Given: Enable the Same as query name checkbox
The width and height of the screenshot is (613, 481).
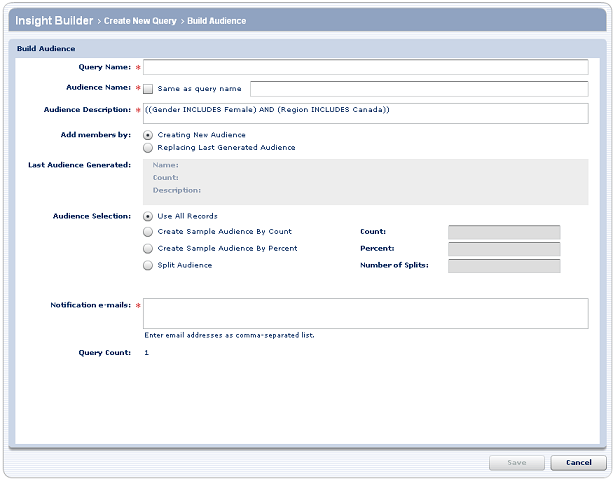Looking at the screenshot, I should click(x=149, y=88).
